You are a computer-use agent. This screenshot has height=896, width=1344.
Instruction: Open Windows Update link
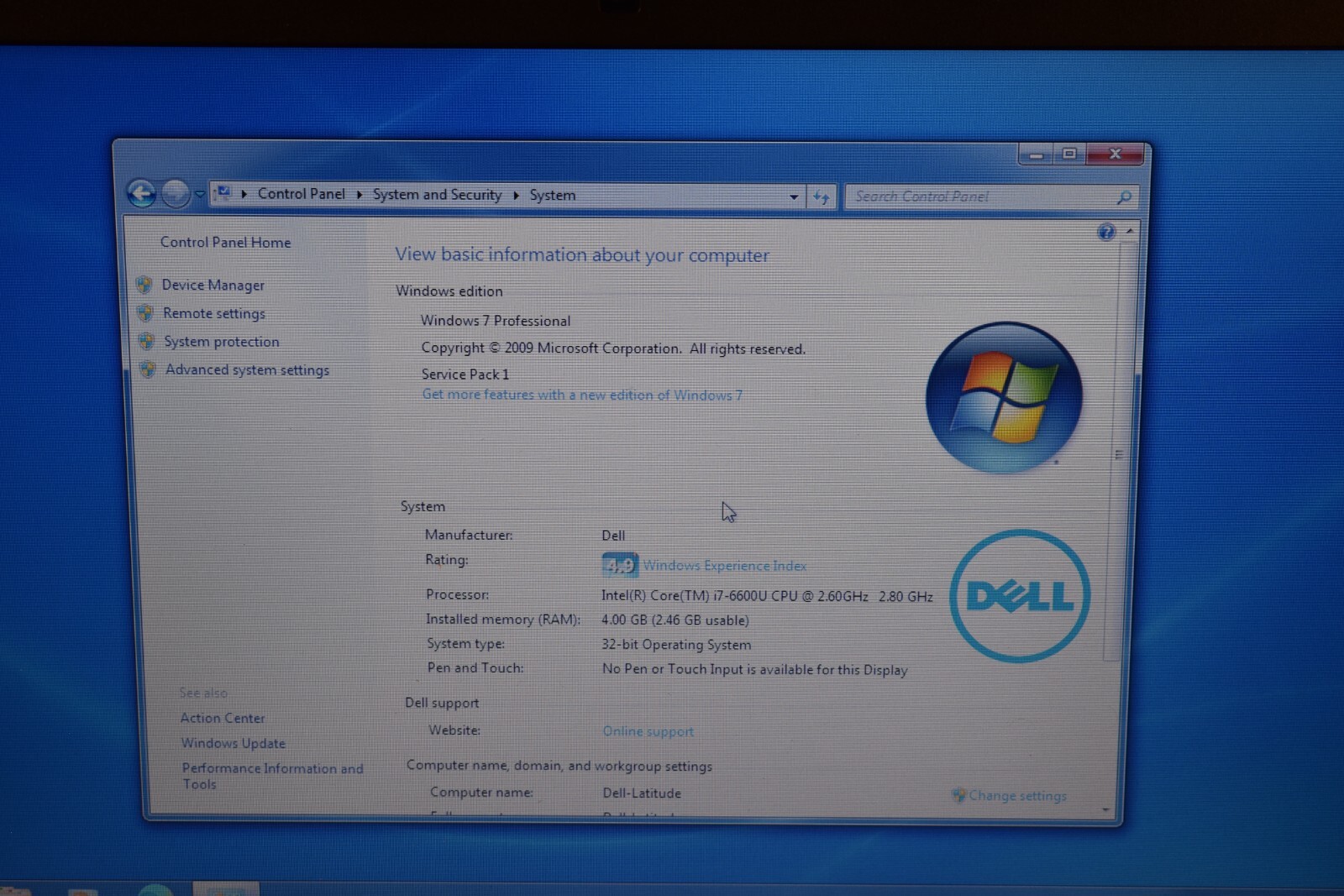(234, 743)
